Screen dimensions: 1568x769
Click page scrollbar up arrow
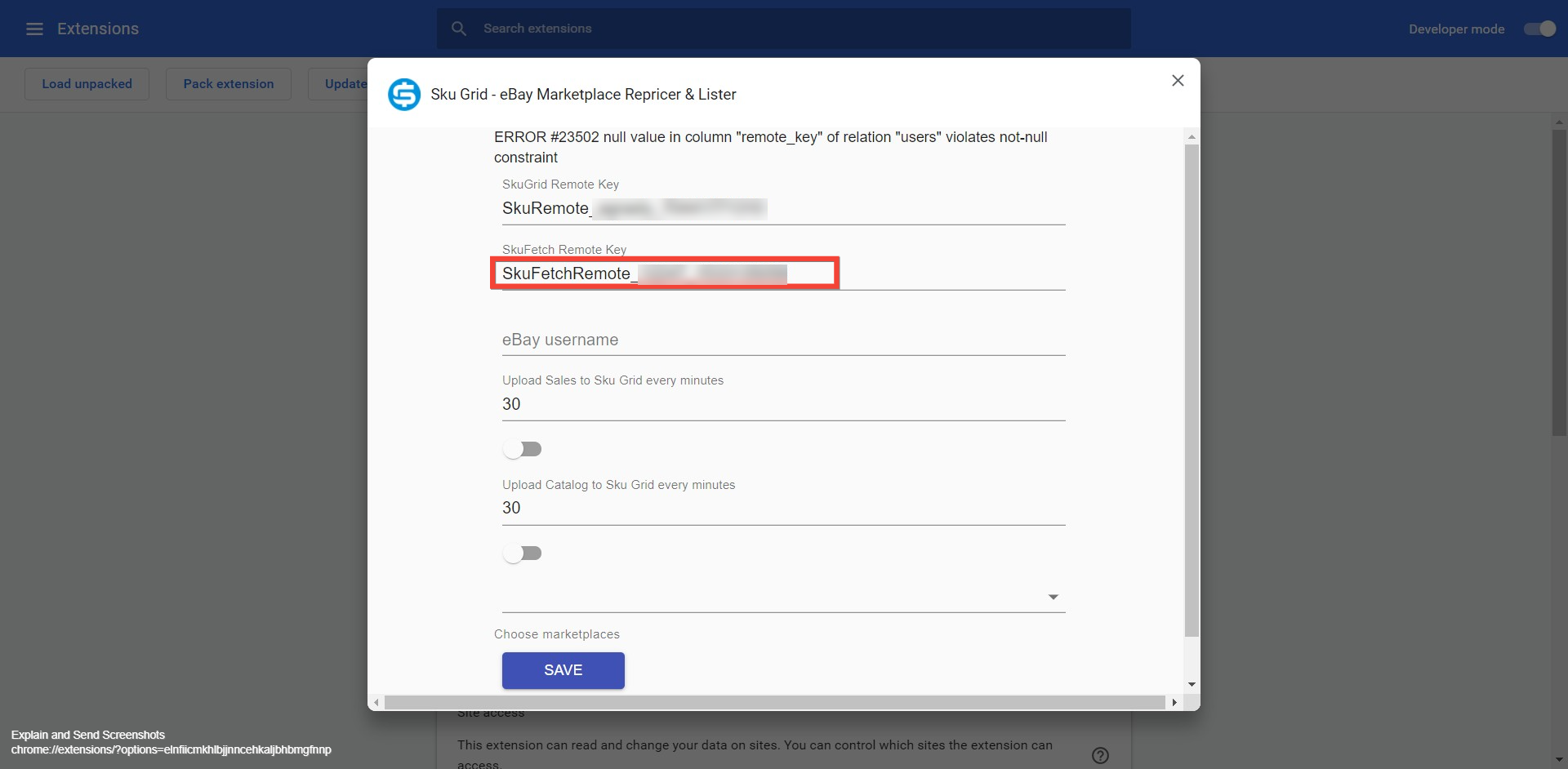1559,122
